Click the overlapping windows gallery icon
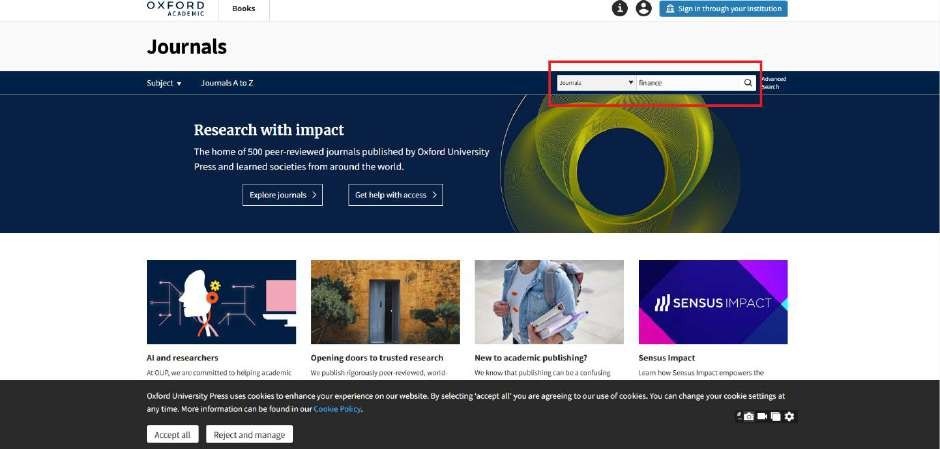 [776, 416]
